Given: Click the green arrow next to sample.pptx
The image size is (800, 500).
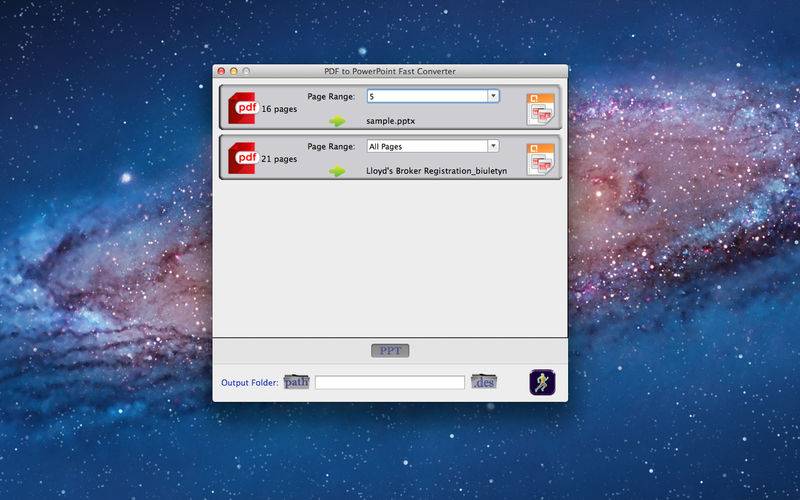Looking at the screenshot, I should coord(337,121).
